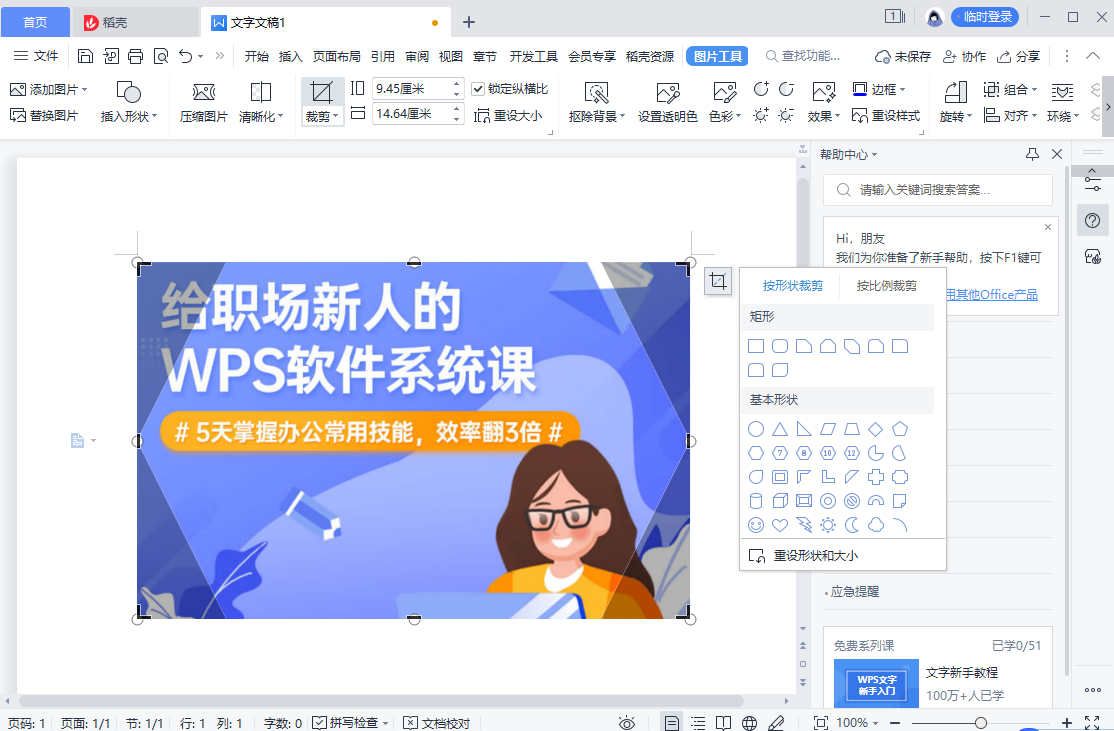The height and width of the screenshot is (731, 1114).
Task: Switch to reading view icon in status bar
Action: coord(723,722)
